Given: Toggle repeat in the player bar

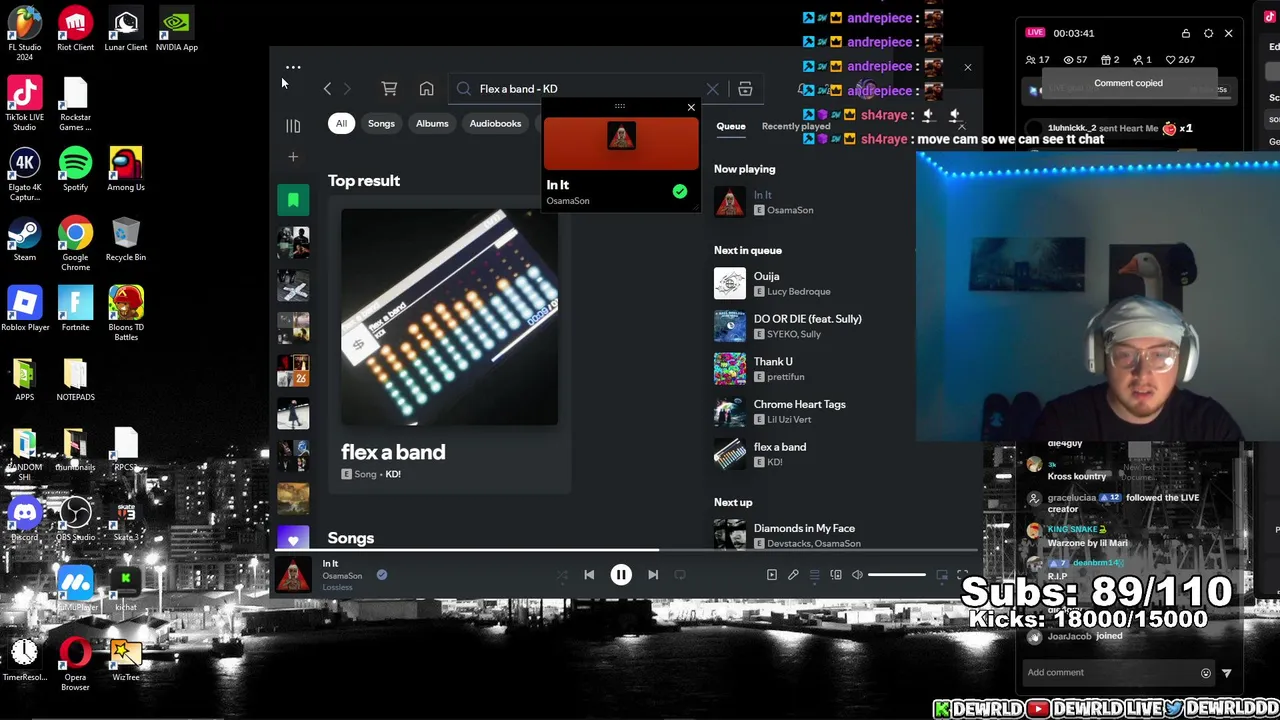Looking at the screenshot, I should (680, 575).
